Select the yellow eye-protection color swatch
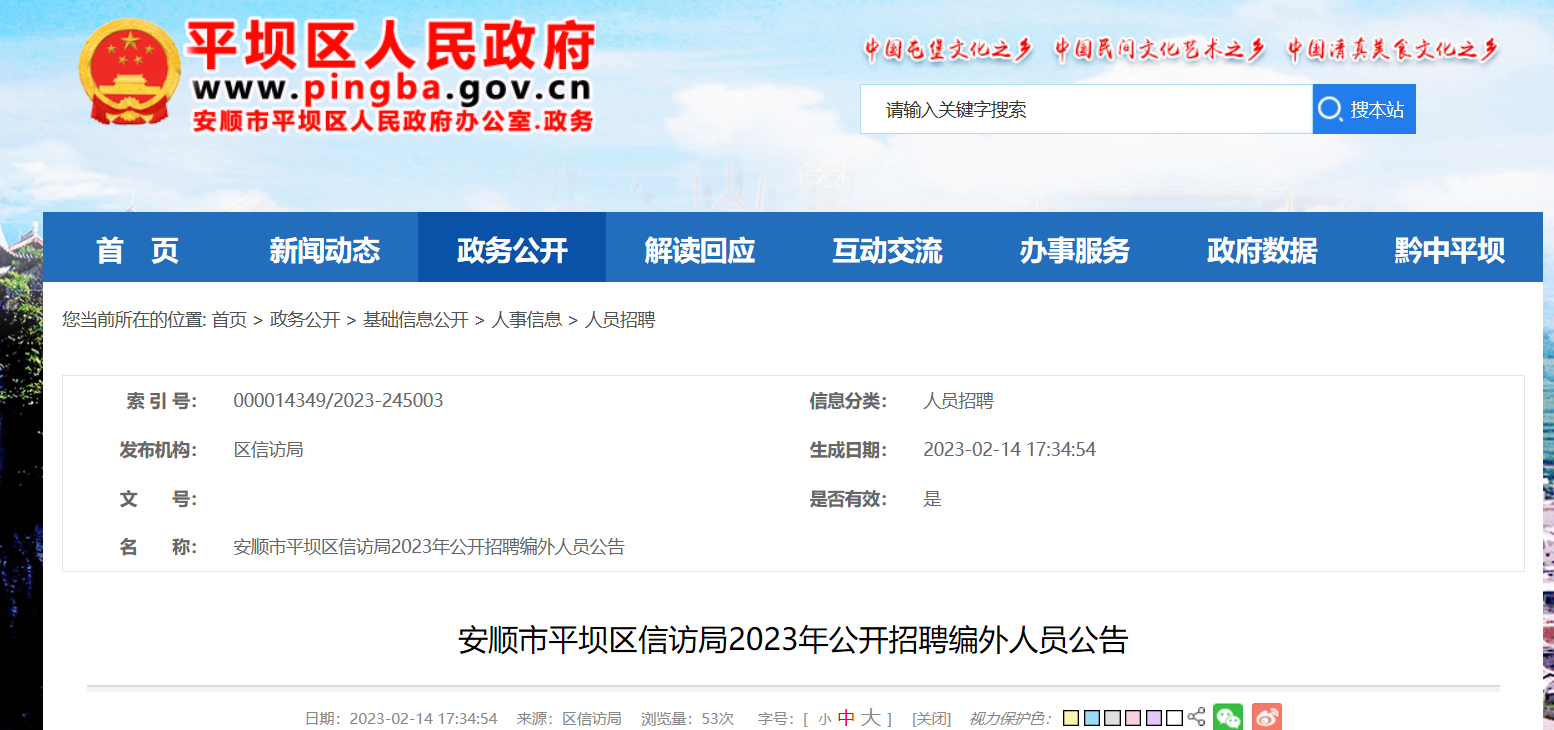The image size is (1554, 730). [x=1071, y=718]
